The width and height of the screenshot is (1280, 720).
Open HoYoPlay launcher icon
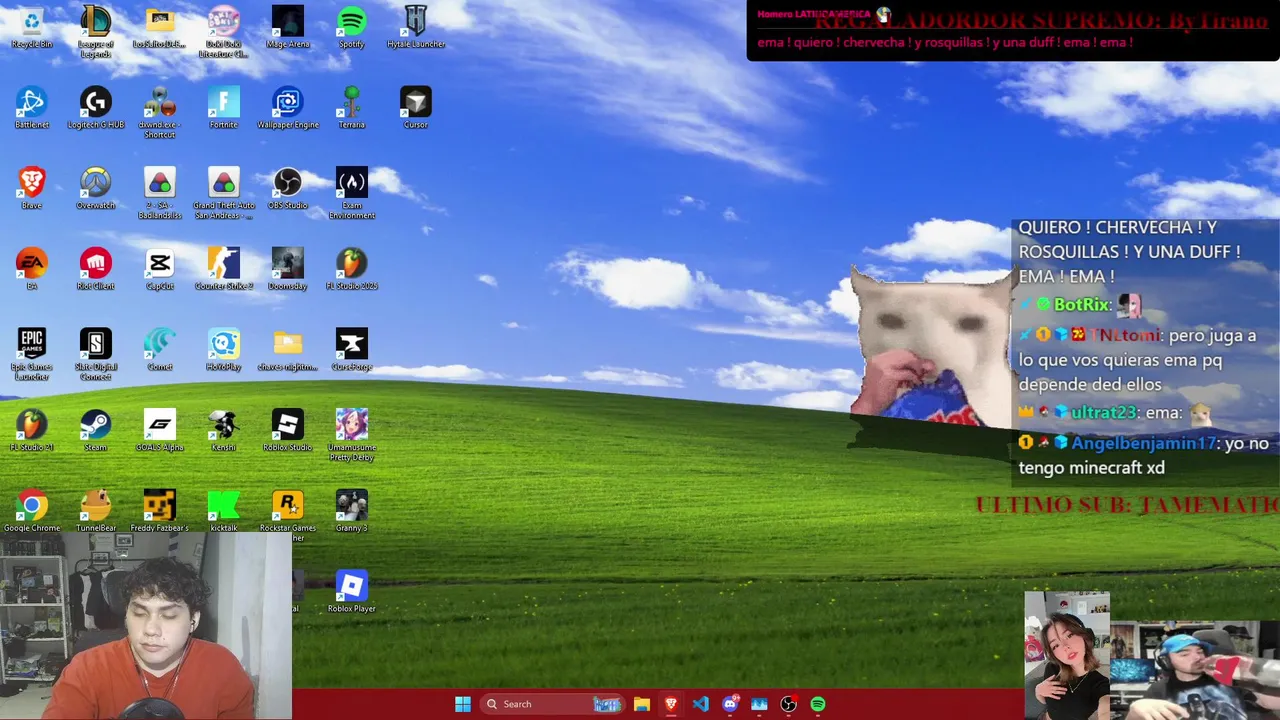coord(224,349)
